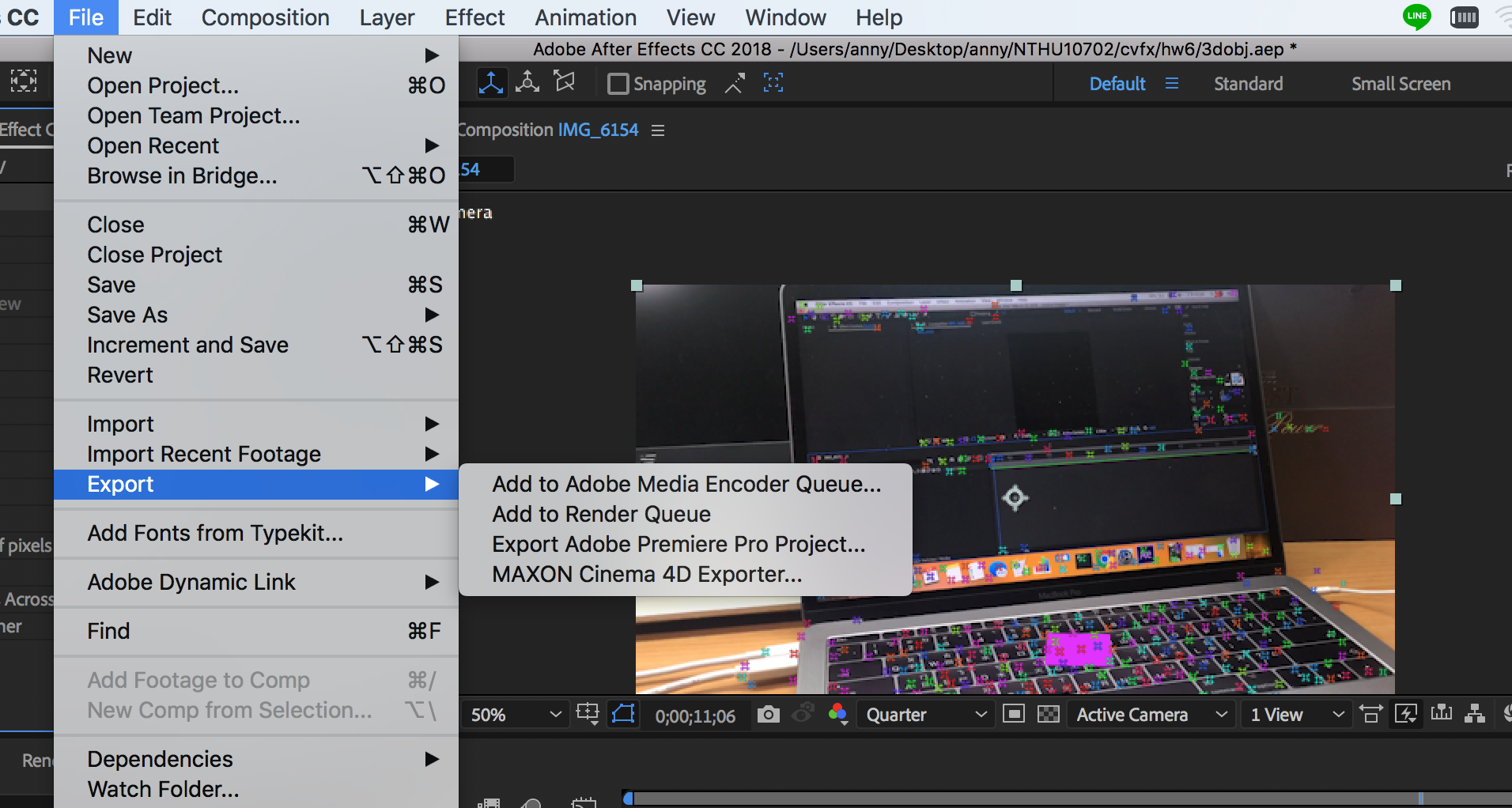Select the Default workspace
The width and height of the screenshot is (1512, 808).
coord(1117,84)
